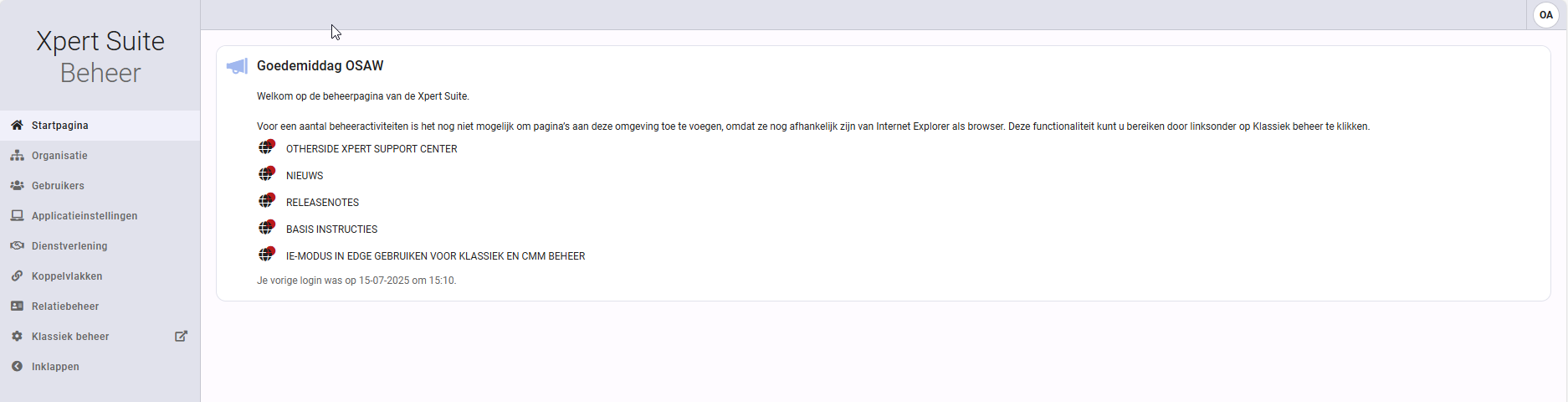
Task: Navigate to Dienstverlening
Action: [100, 246]
